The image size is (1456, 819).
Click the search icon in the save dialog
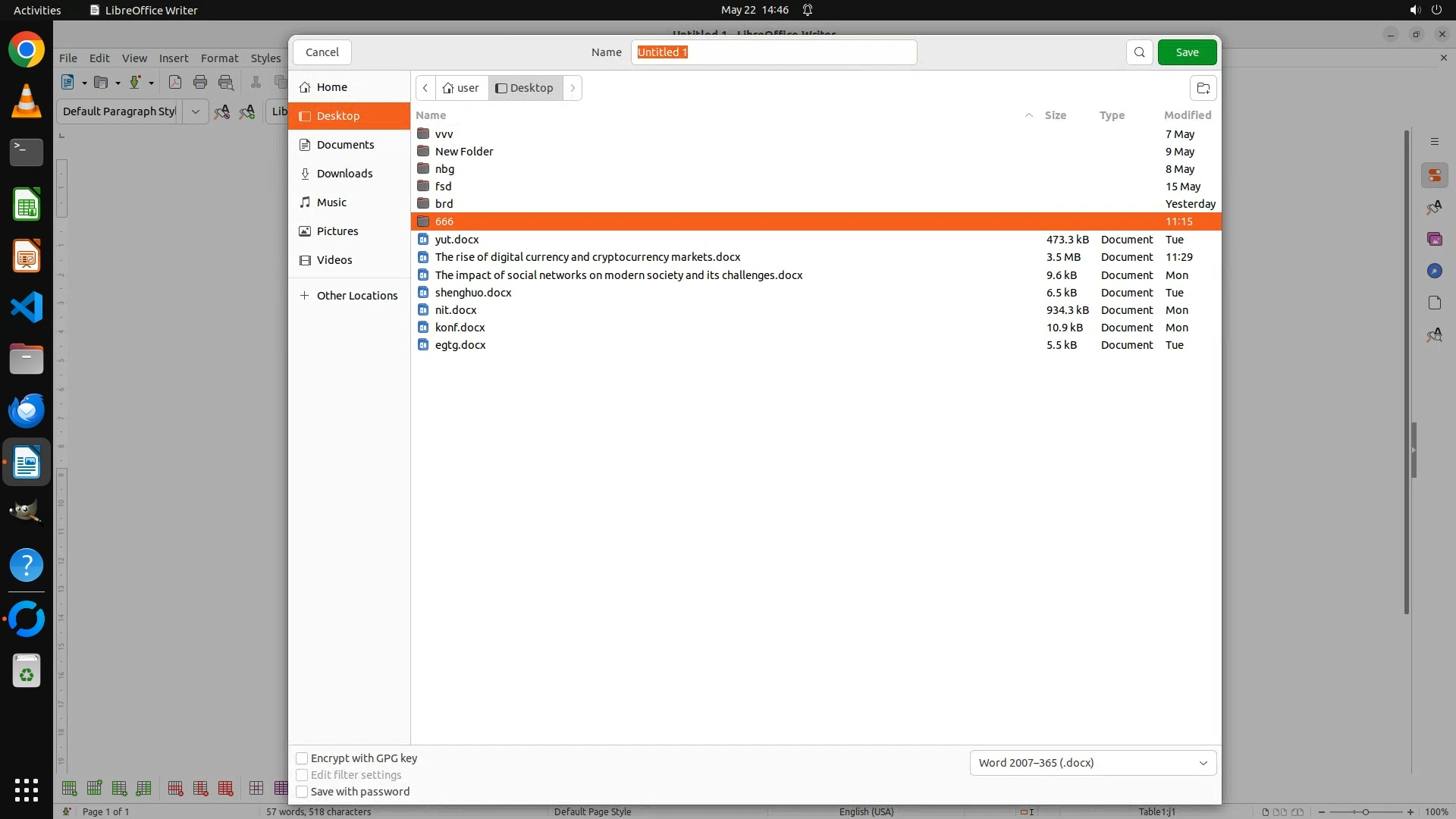1139,52
